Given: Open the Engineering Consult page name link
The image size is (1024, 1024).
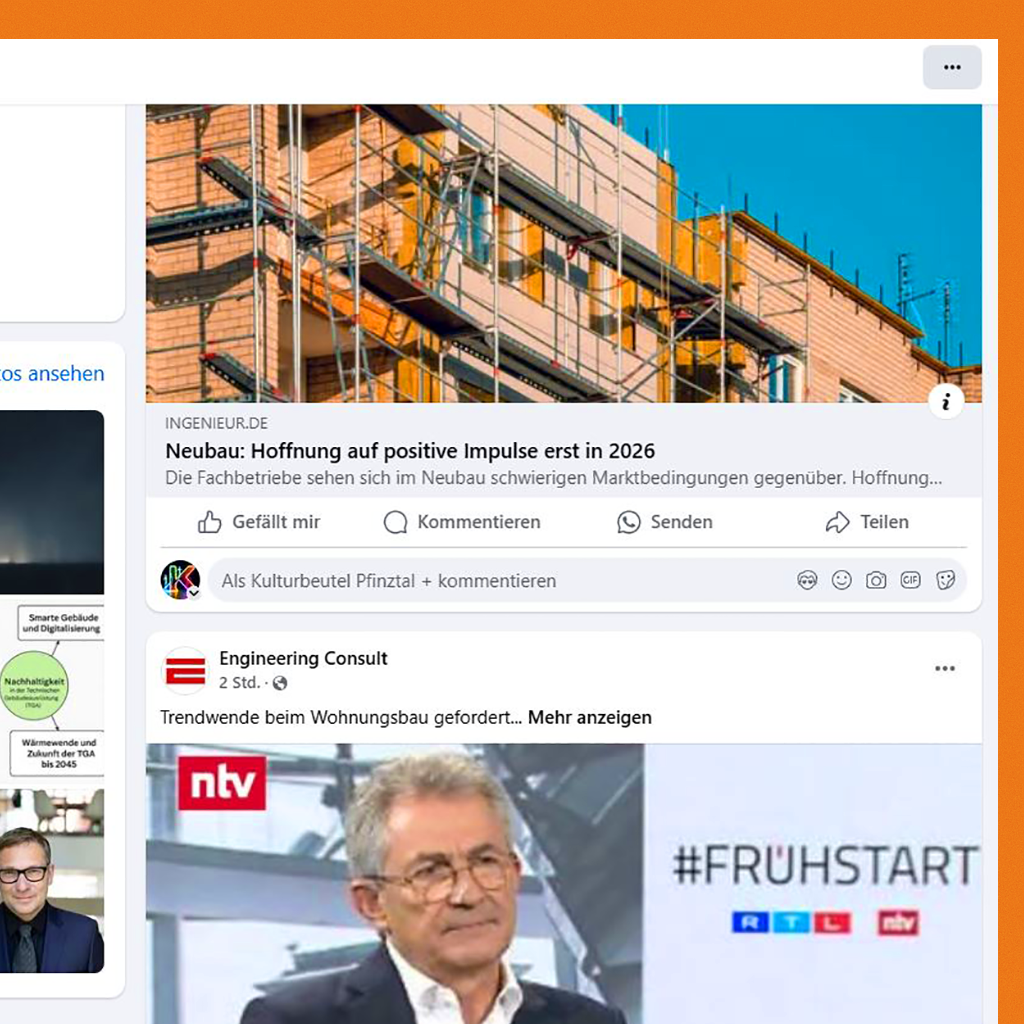Looking at the screenshot, I should pyautogui.click(x=303, y=658).
